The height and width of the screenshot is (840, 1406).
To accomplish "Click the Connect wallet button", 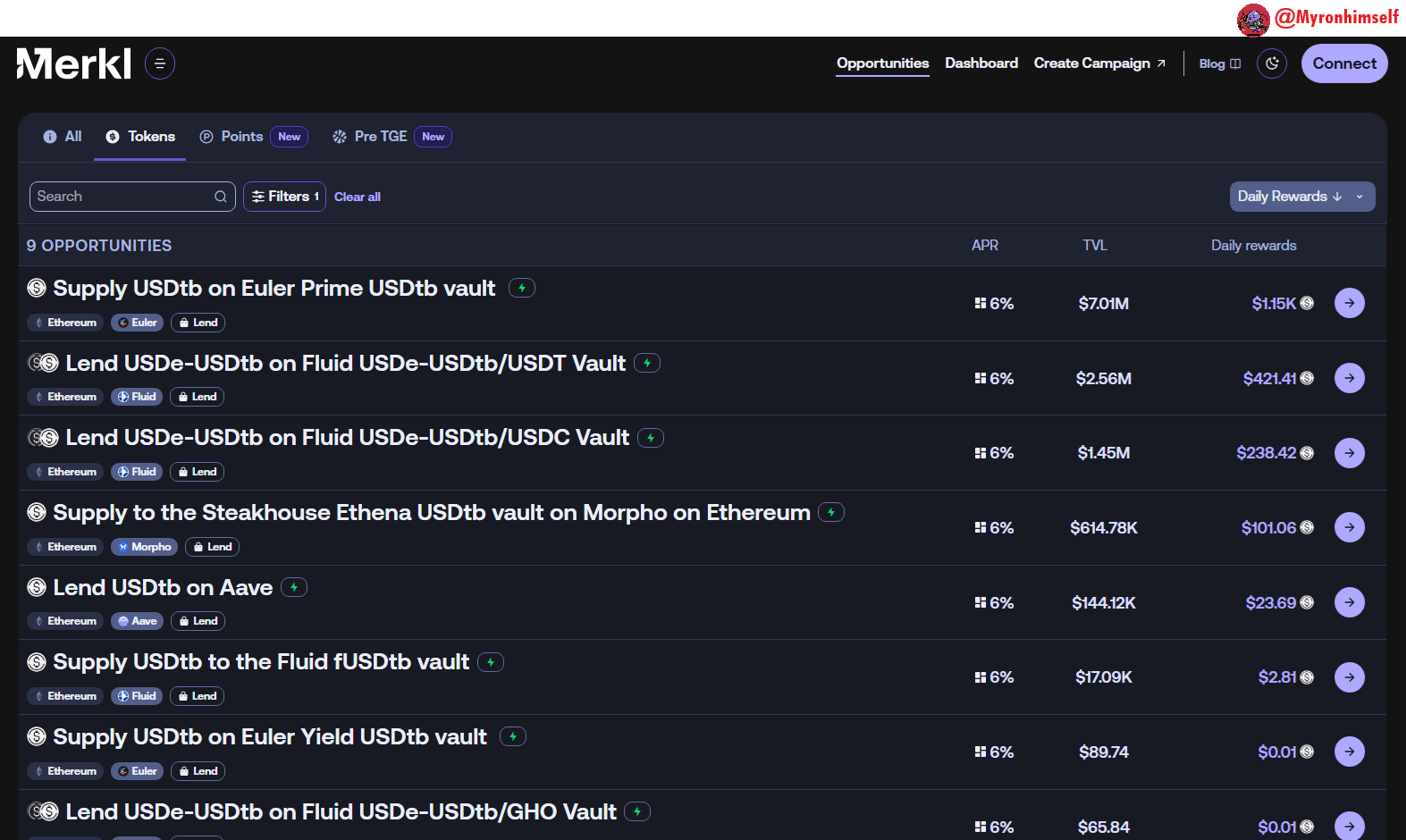I will pyautogui.click(x=1344, y=63).
